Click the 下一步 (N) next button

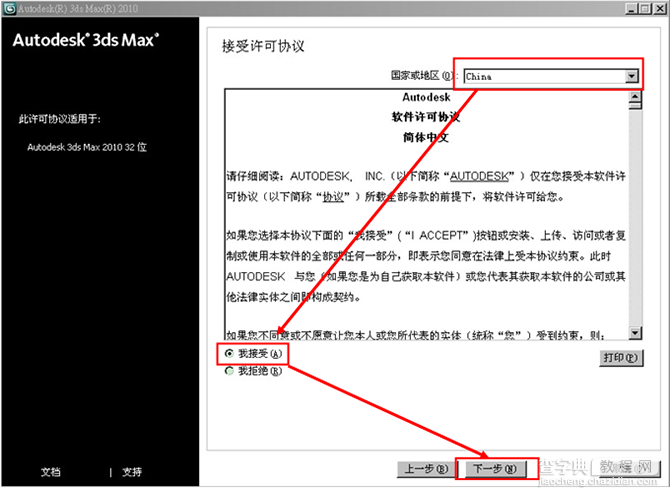(495, 469)
